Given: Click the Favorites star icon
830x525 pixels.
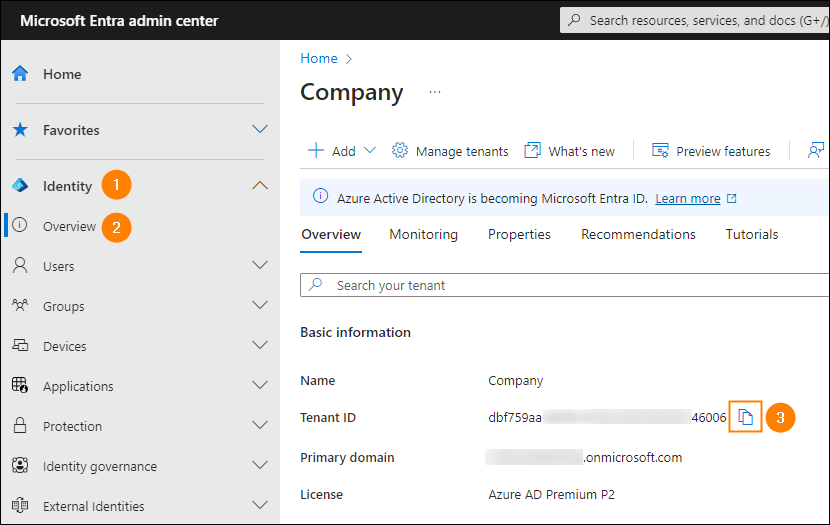Looking at the screenshot, I should [20, 130].
